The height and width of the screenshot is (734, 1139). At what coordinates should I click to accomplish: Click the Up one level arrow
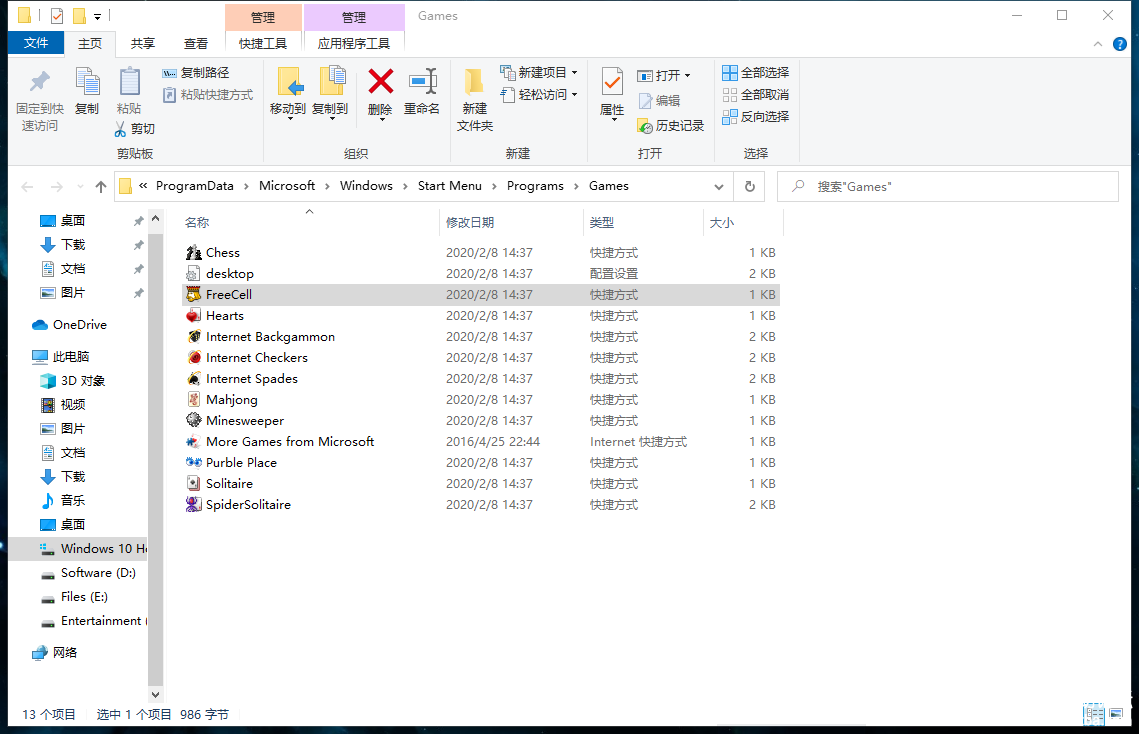101,187
